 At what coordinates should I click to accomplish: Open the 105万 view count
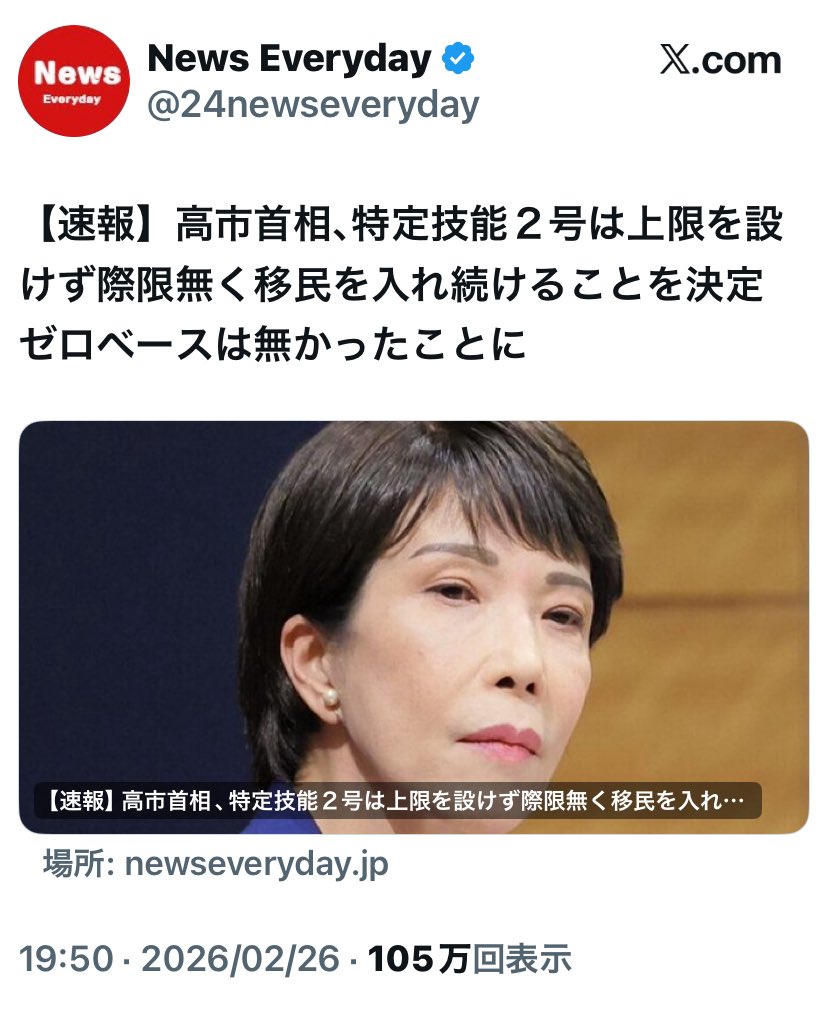point(419,958)
